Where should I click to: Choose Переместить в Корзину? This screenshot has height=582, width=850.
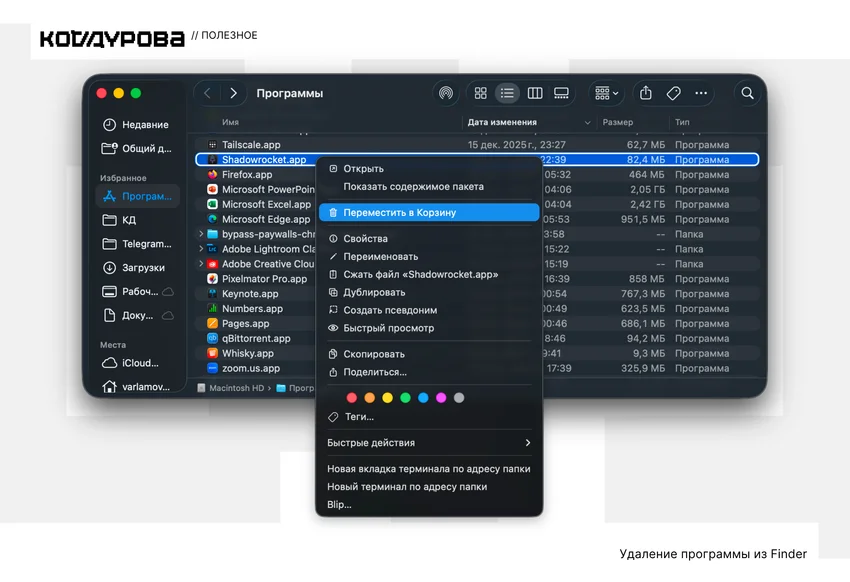click(429, 212)
